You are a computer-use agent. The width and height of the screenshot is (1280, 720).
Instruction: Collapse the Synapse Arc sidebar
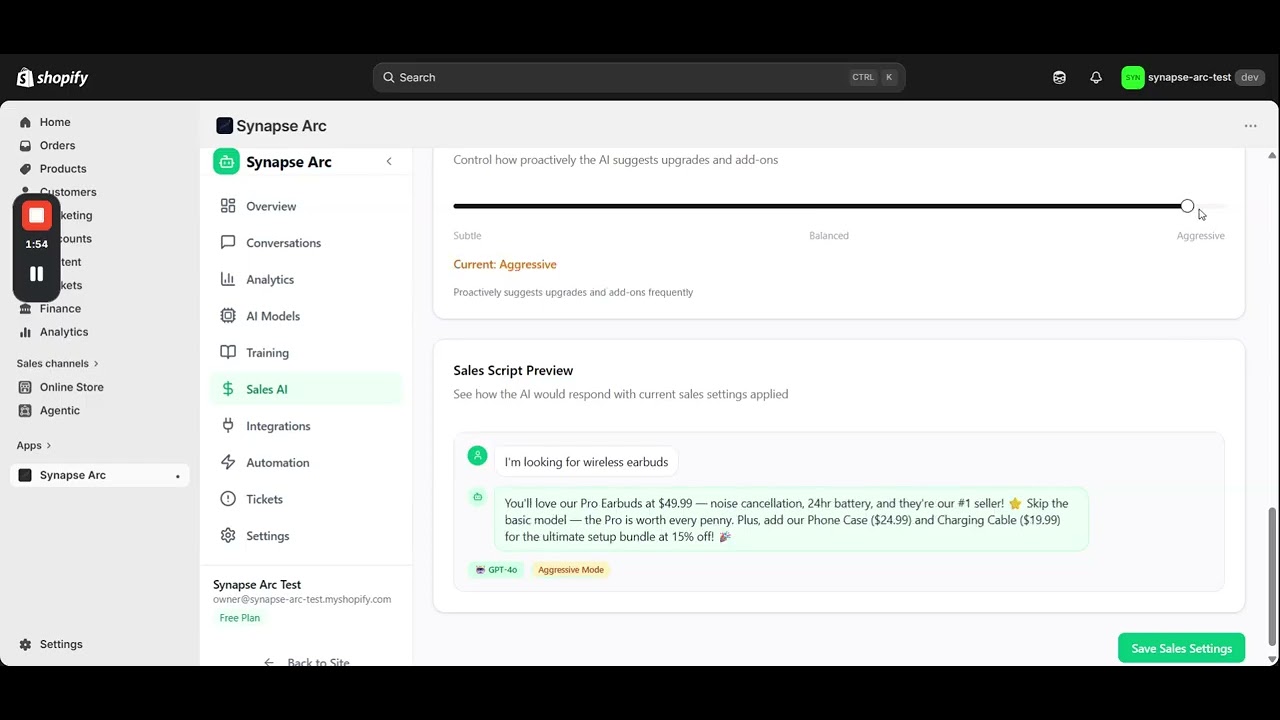pyautogui.click(x=389, y=162)
